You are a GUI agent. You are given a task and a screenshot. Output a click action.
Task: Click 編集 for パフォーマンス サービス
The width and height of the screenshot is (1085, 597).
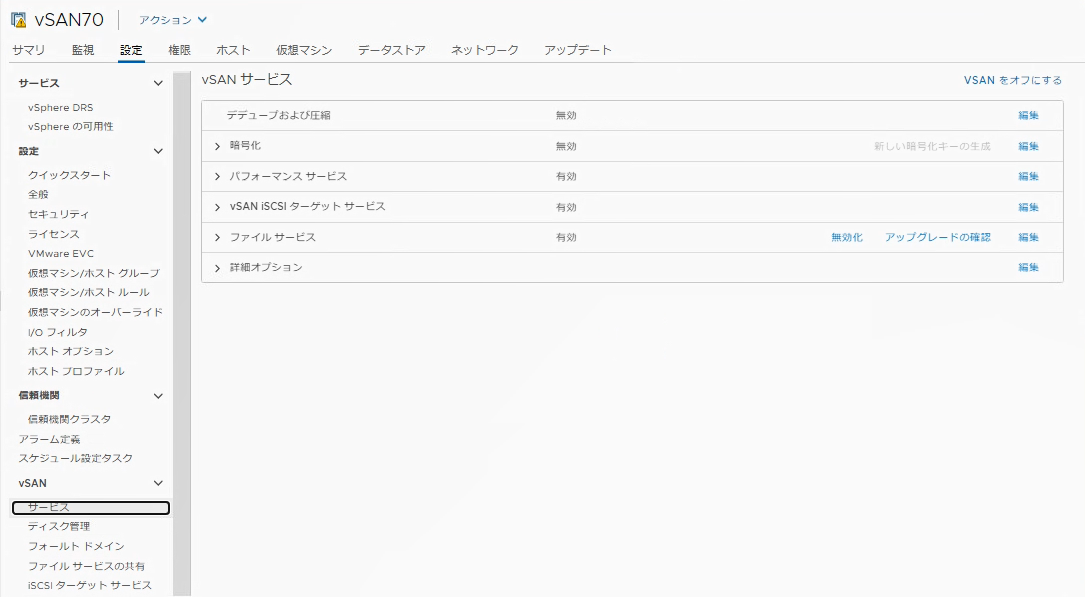tap(1028, 176)
